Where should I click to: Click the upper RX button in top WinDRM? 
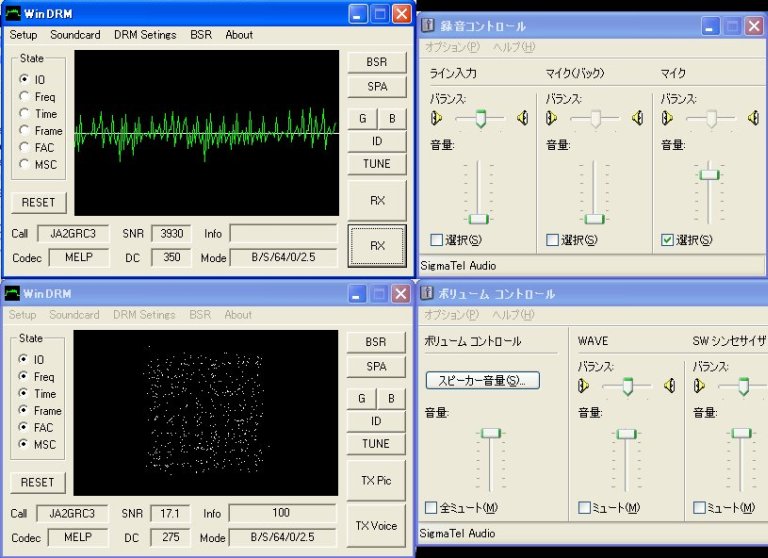[x=377, y=200]
